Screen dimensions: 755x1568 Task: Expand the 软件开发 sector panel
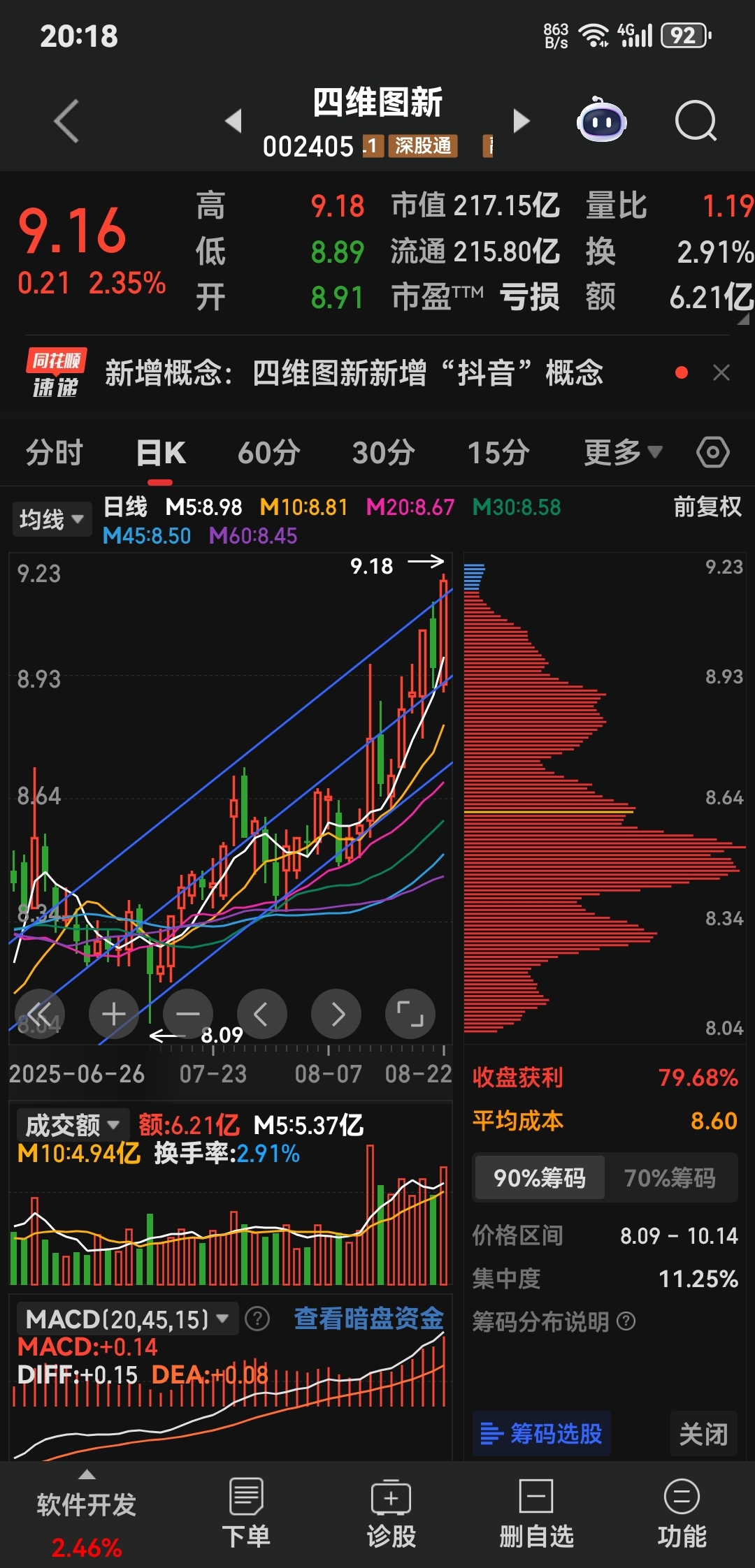click(x=87, y=1513)
